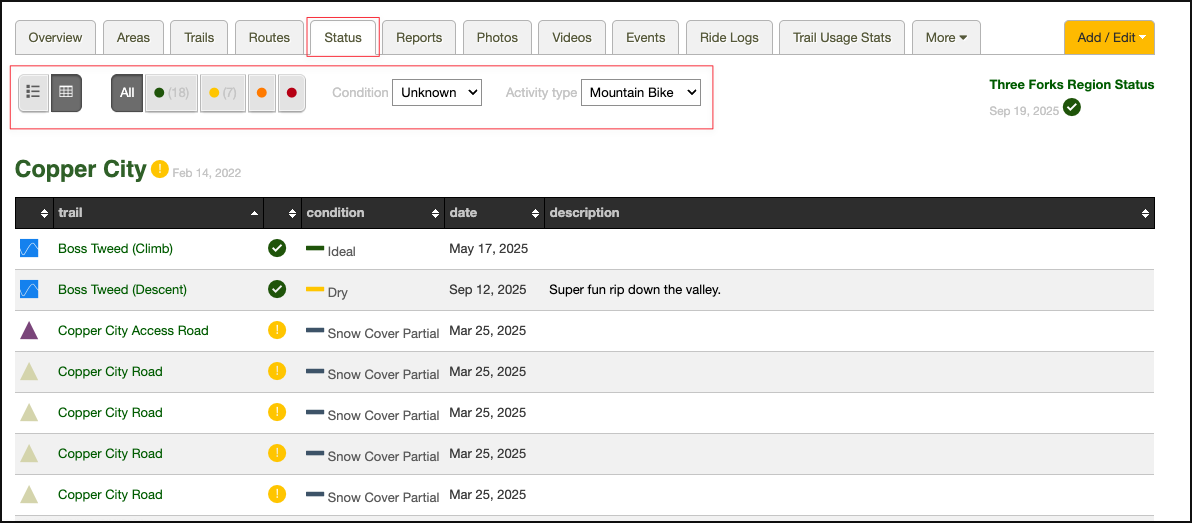
Task: Open the Boss Tweed (Descent) trail link
Action: [x=122, y=289]
